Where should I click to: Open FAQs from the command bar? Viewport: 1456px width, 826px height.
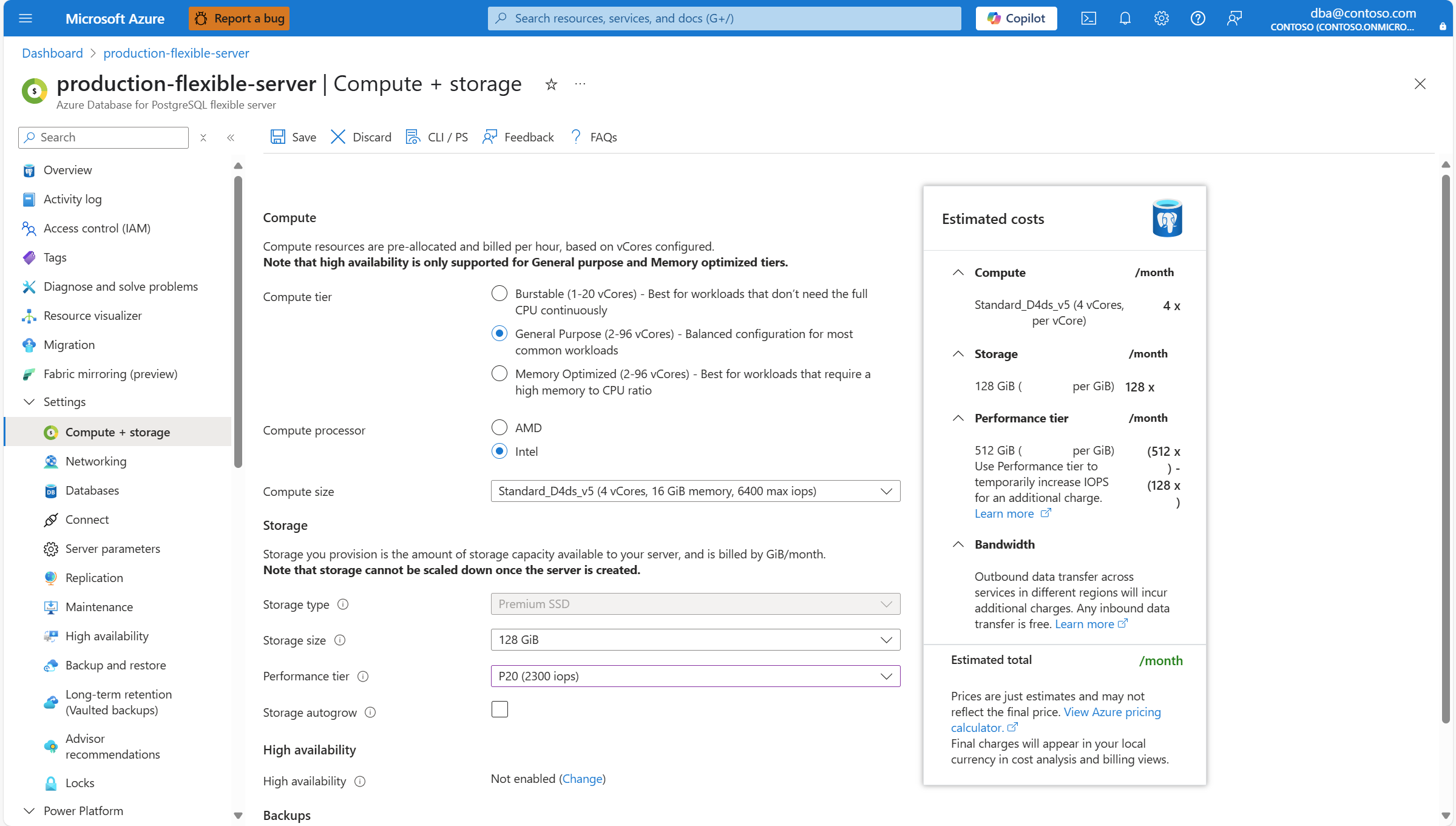[x=594, y=137]
